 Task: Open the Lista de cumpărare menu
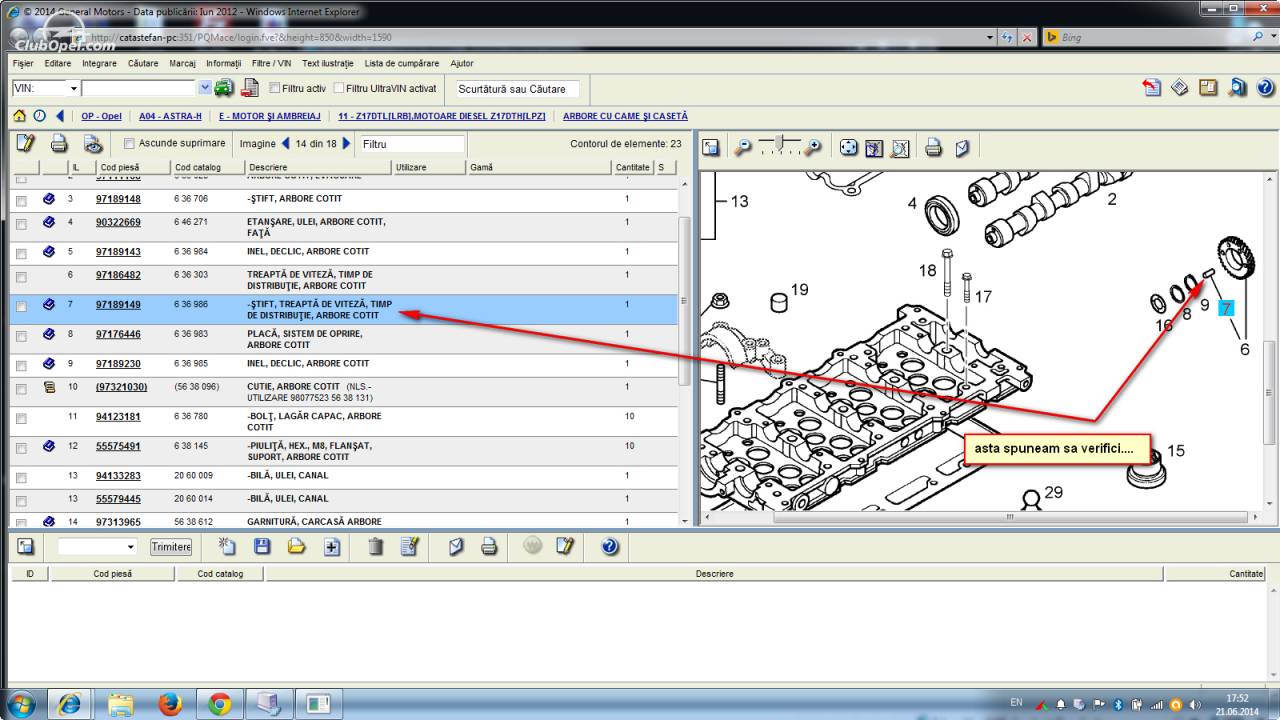click(401, 63)
